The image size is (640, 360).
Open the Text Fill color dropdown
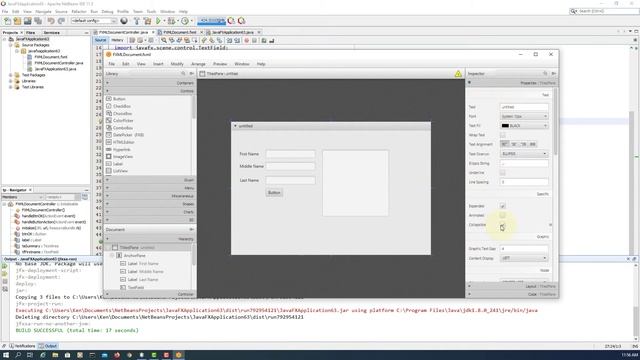point(524,126)
